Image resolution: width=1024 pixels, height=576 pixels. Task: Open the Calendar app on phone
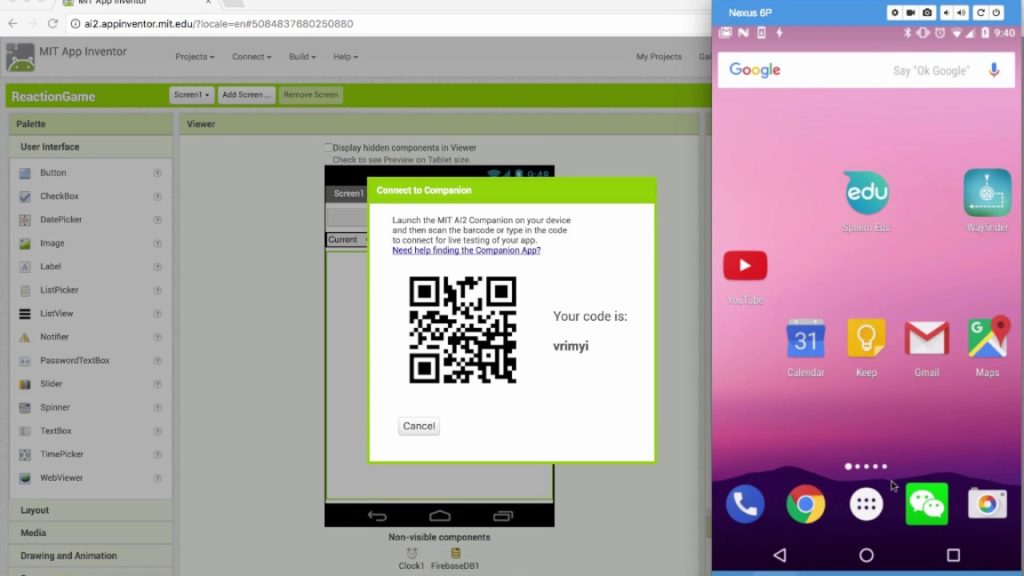[x=805, y=338]
